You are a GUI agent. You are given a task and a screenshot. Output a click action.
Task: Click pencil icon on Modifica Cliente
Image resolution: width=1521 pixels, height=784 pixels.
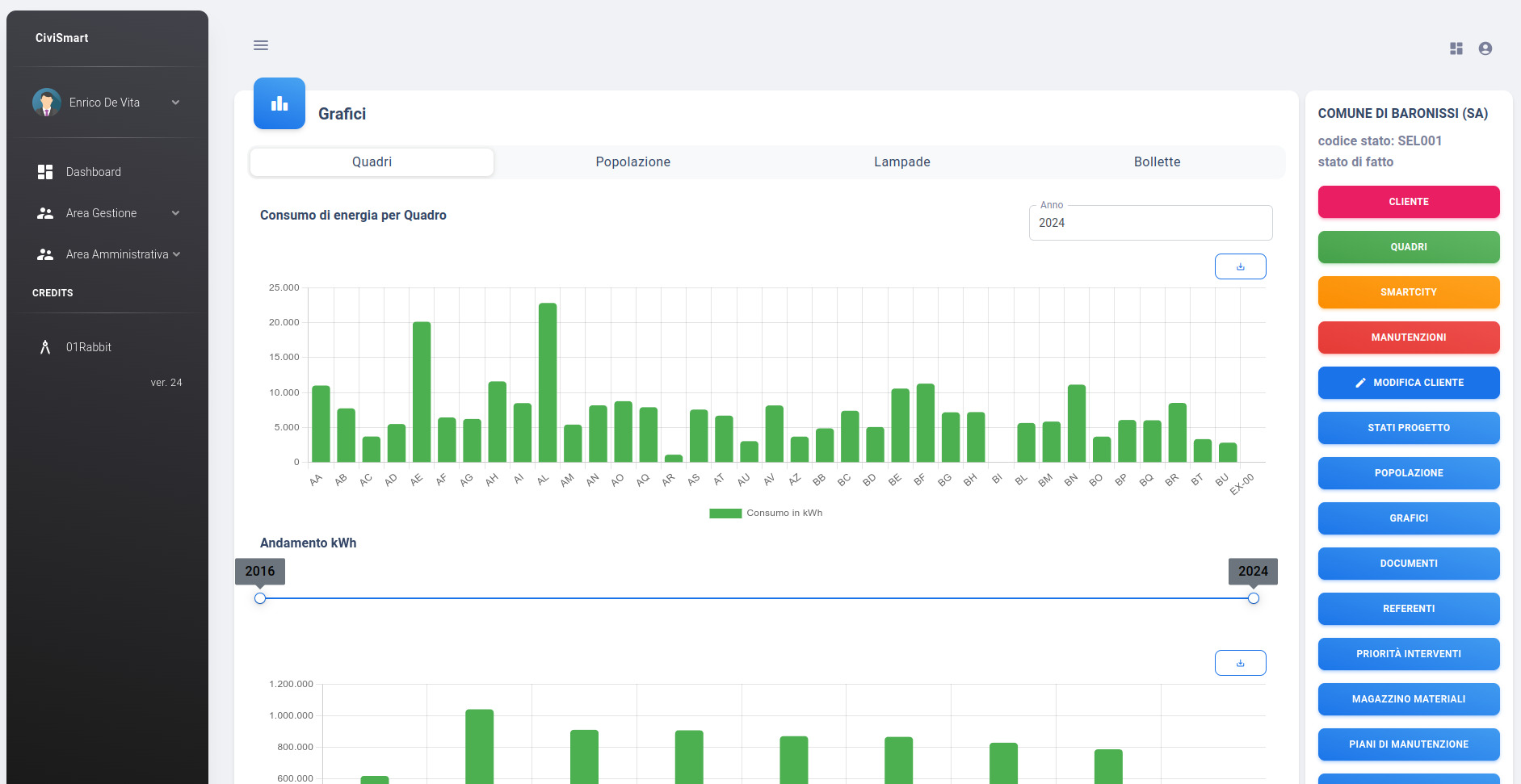[1361, 383]
